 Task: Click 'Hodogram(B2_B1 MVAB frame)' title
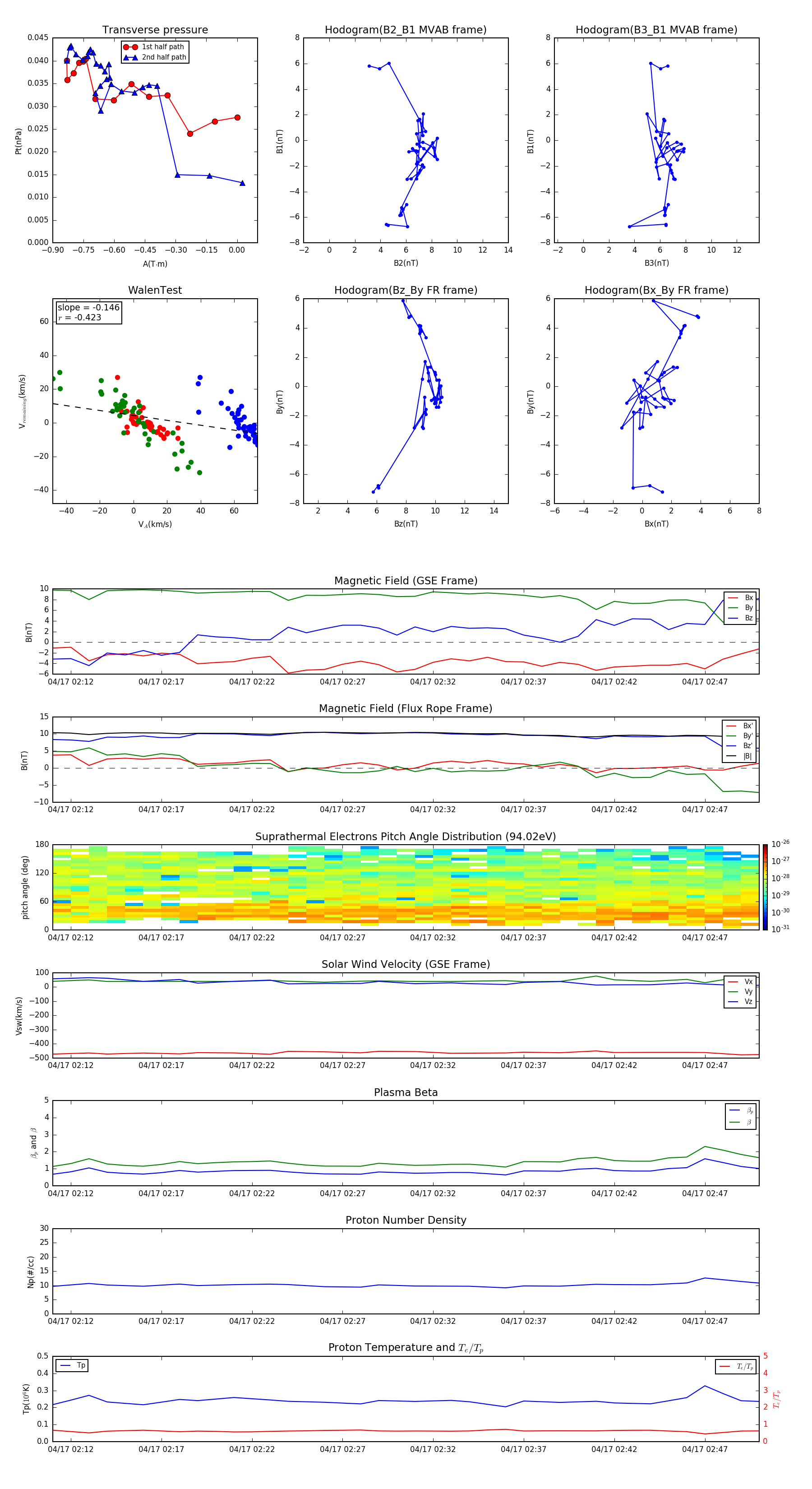[406, 29]
